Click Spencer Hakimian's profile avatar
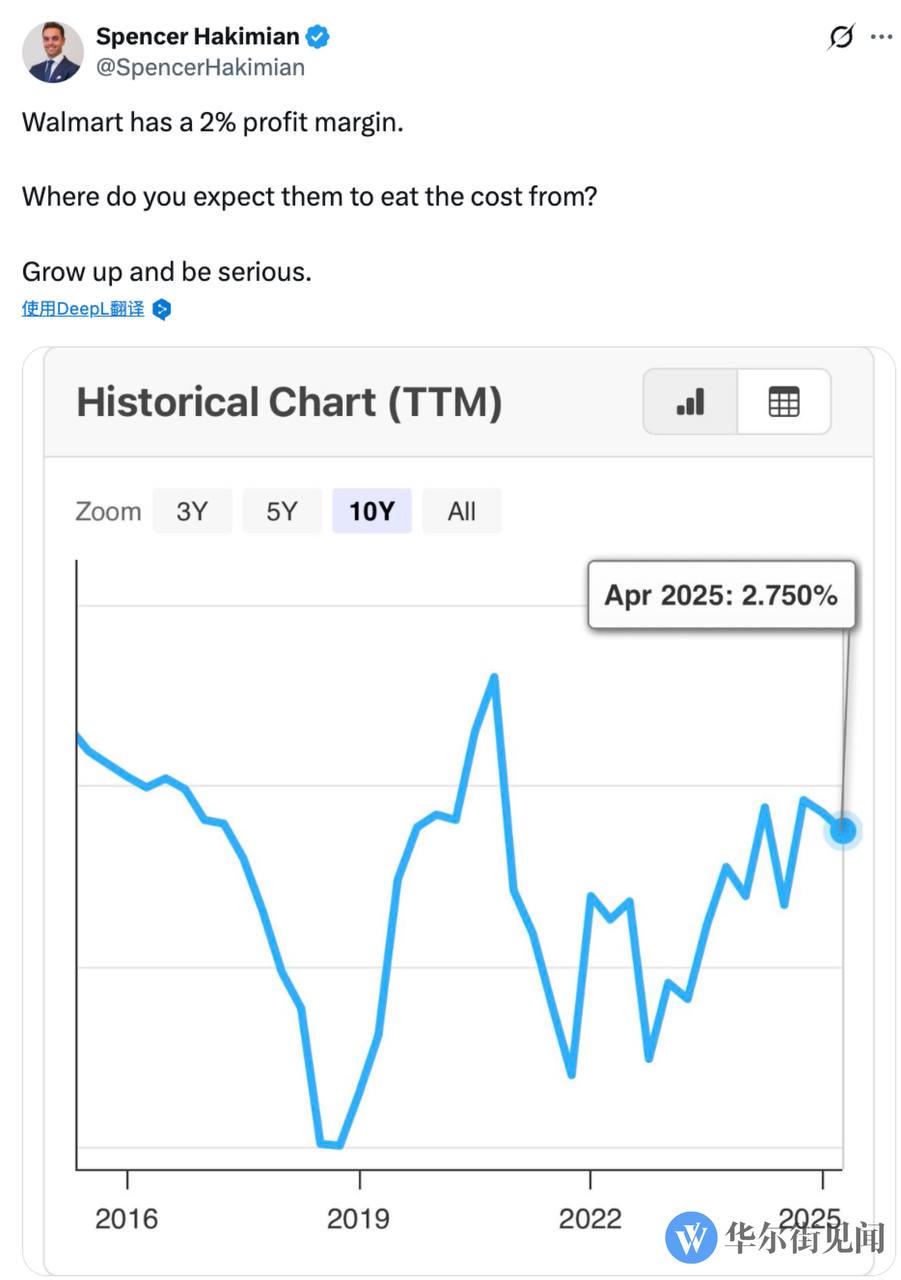 pyautogui.click(x=52, y=51)
